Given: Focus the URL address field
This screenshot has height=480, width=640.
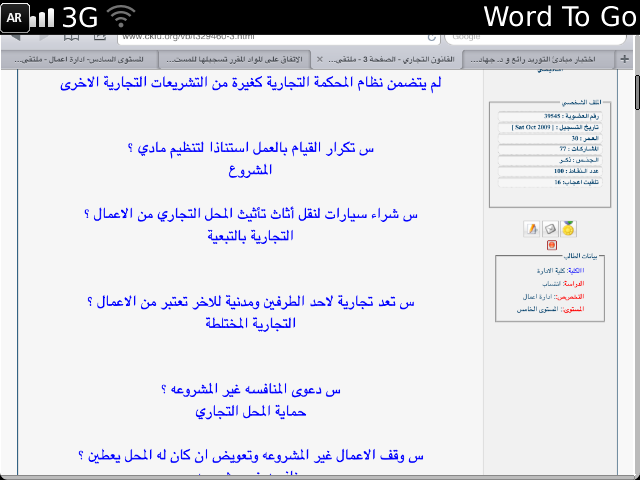Looking at the screenshot, I should click(x=278, y=38).
